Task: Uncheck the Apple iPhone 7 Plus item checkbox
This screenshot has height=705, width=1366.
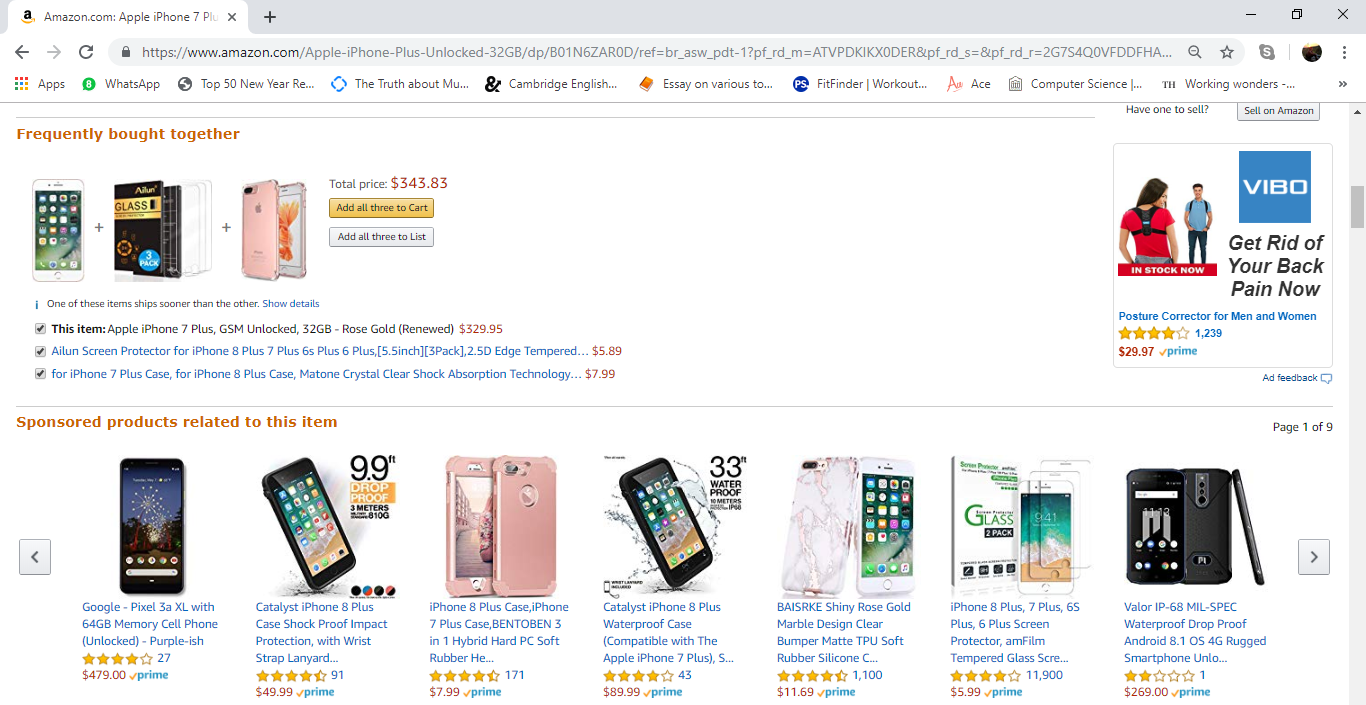Action: tap(40, 328)
